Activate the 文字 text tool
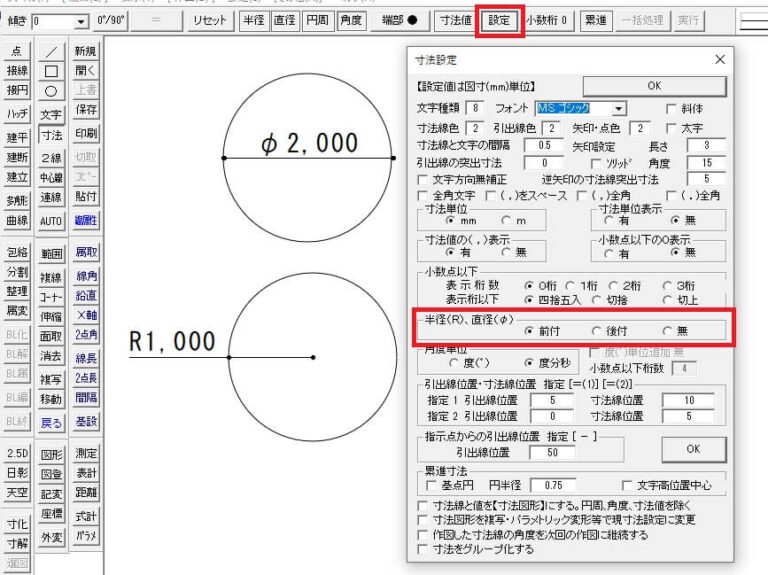The height and width of the screenshot is (575, 768). (51, 115)
